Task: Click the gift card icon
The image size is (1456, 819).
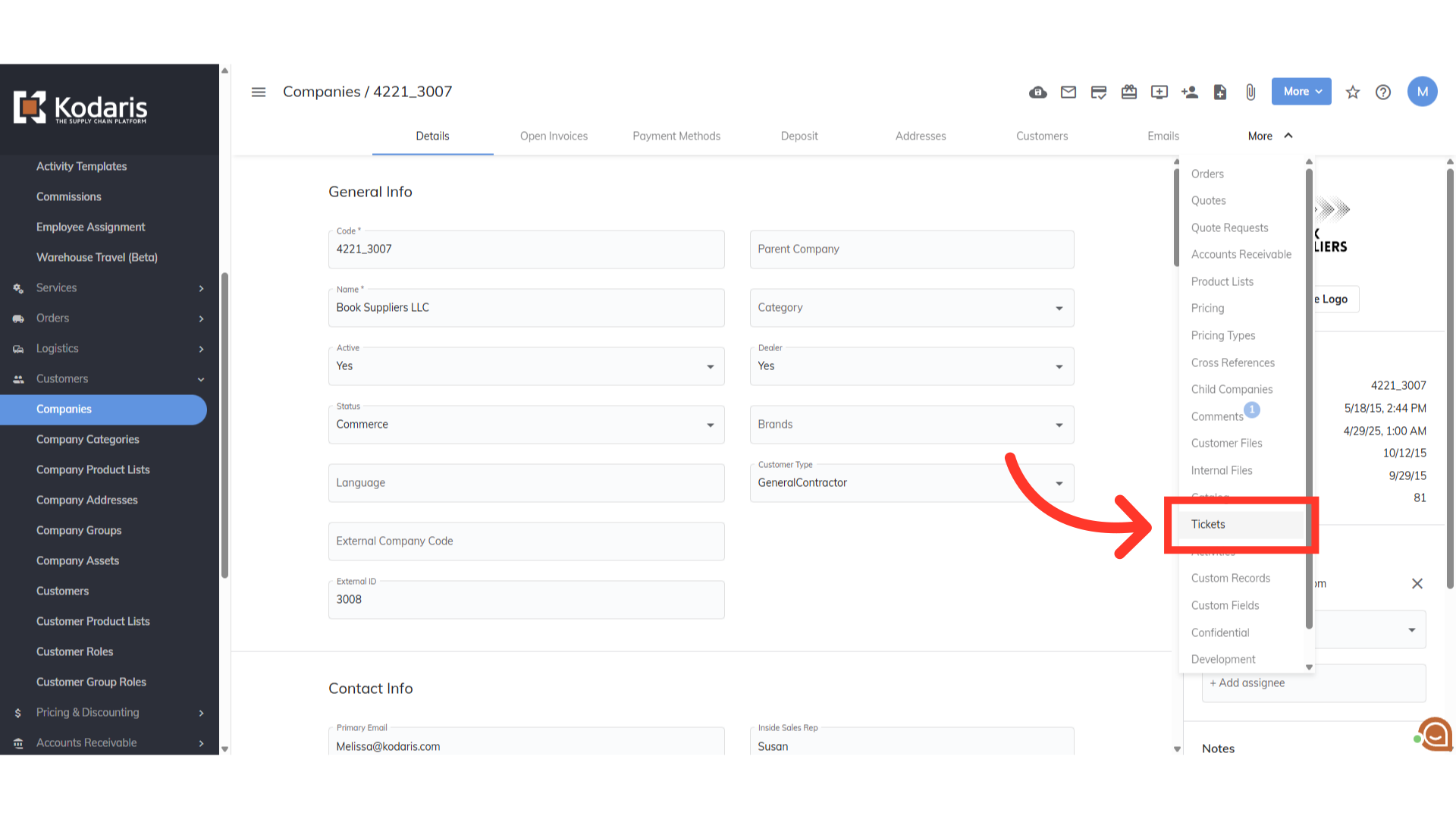Action: [x=1129, y=93]
